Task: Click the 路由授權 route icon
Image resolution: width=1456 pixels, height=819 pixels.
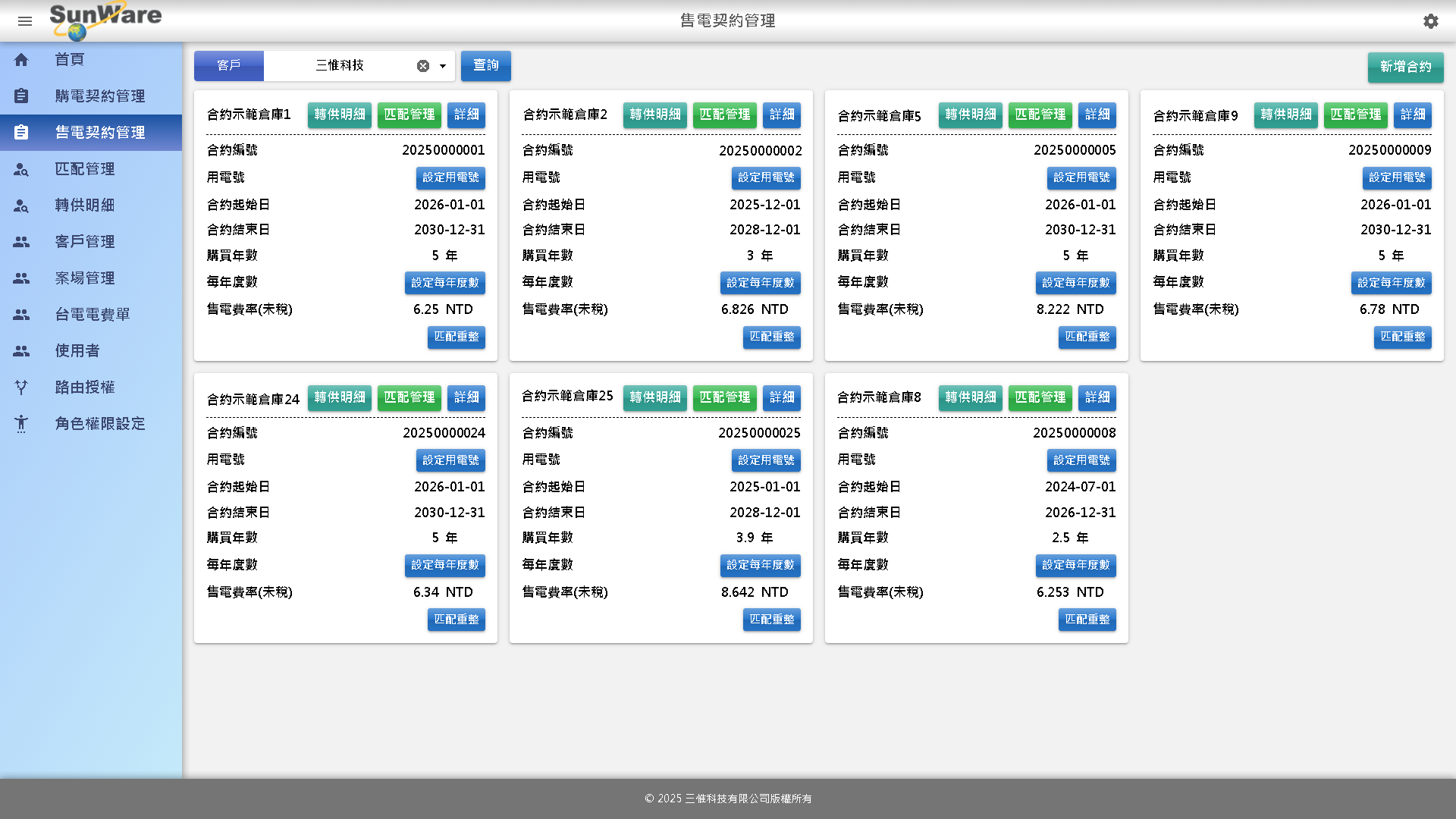Action: 21,388
